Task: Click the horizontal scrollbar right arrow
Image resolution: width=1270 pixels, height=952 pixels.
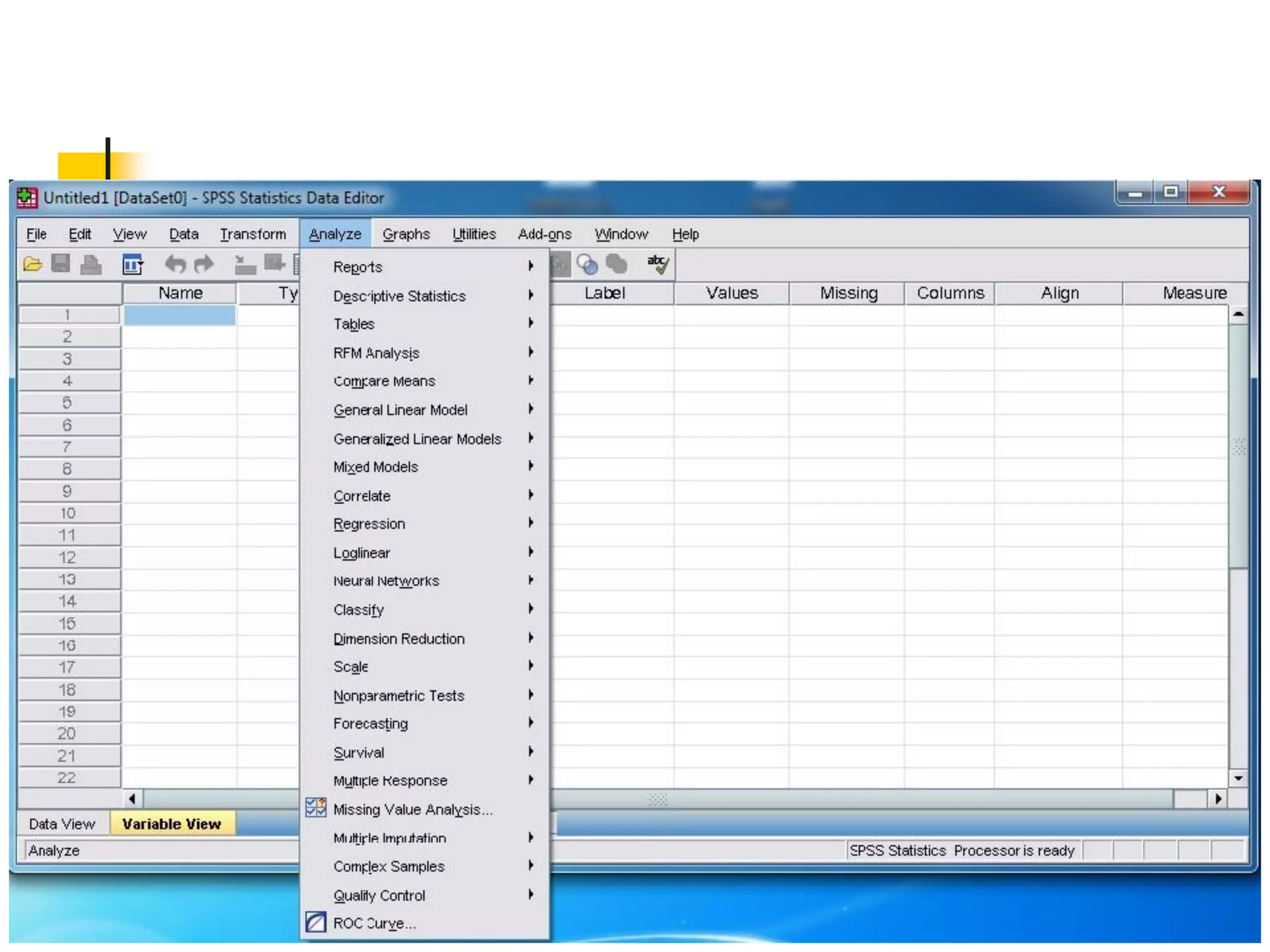Action: 1218,799
